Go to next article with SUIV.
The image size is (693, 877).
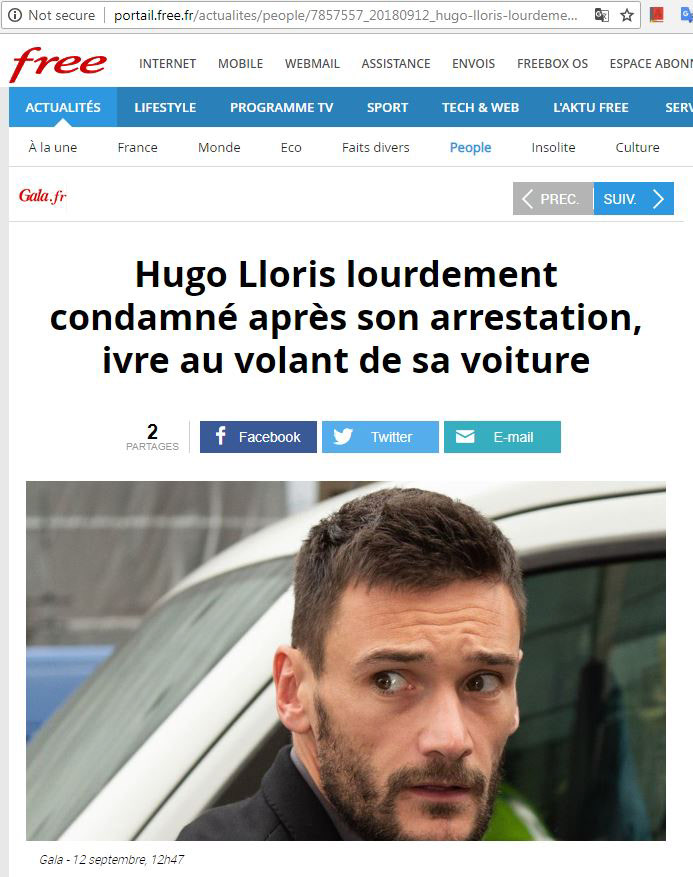pyautogui.click(x=634, y=199)
